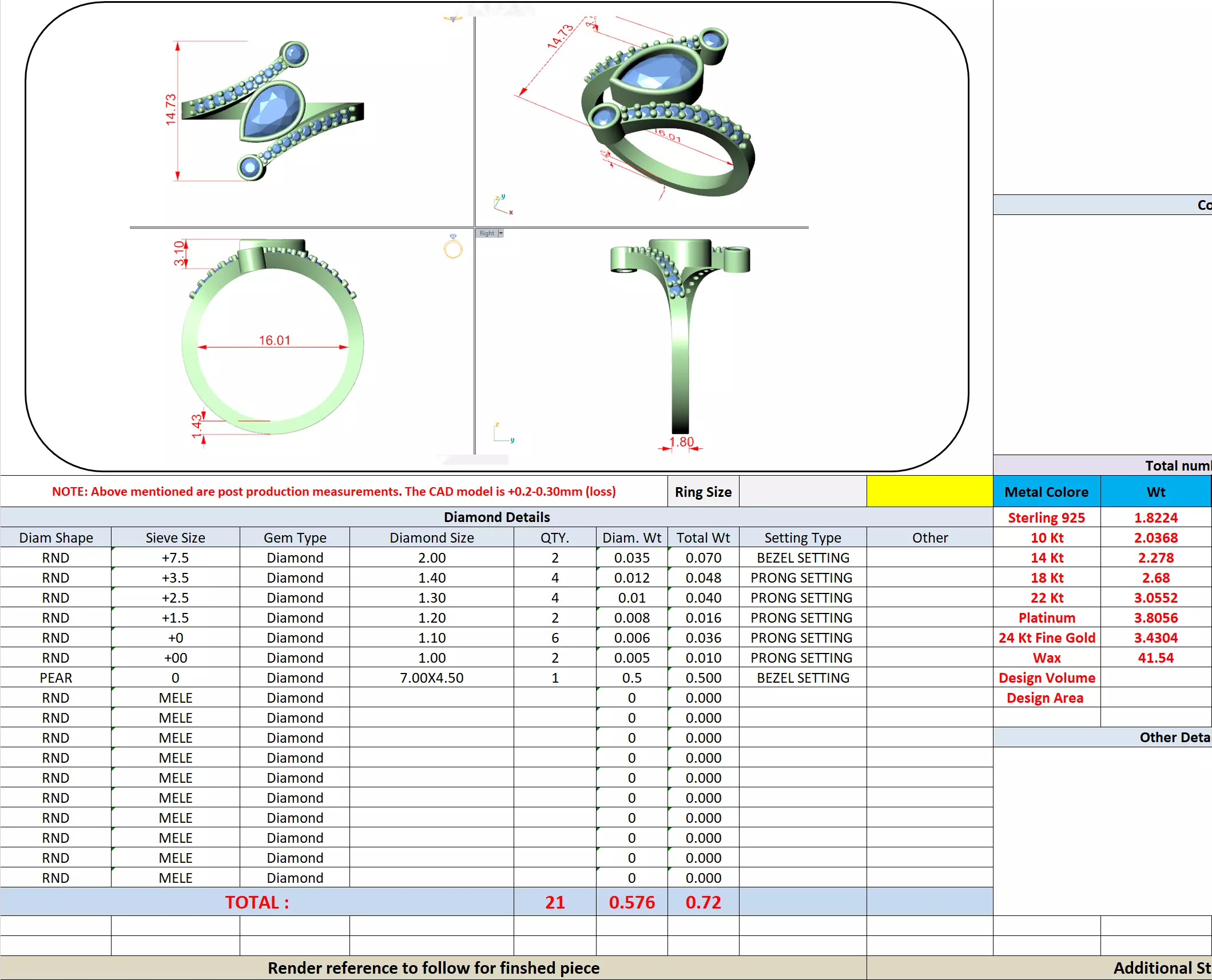Screen dimensions: 1212x980
Task: Select the Sieve Size column header
Action: [x=175, y=537]
